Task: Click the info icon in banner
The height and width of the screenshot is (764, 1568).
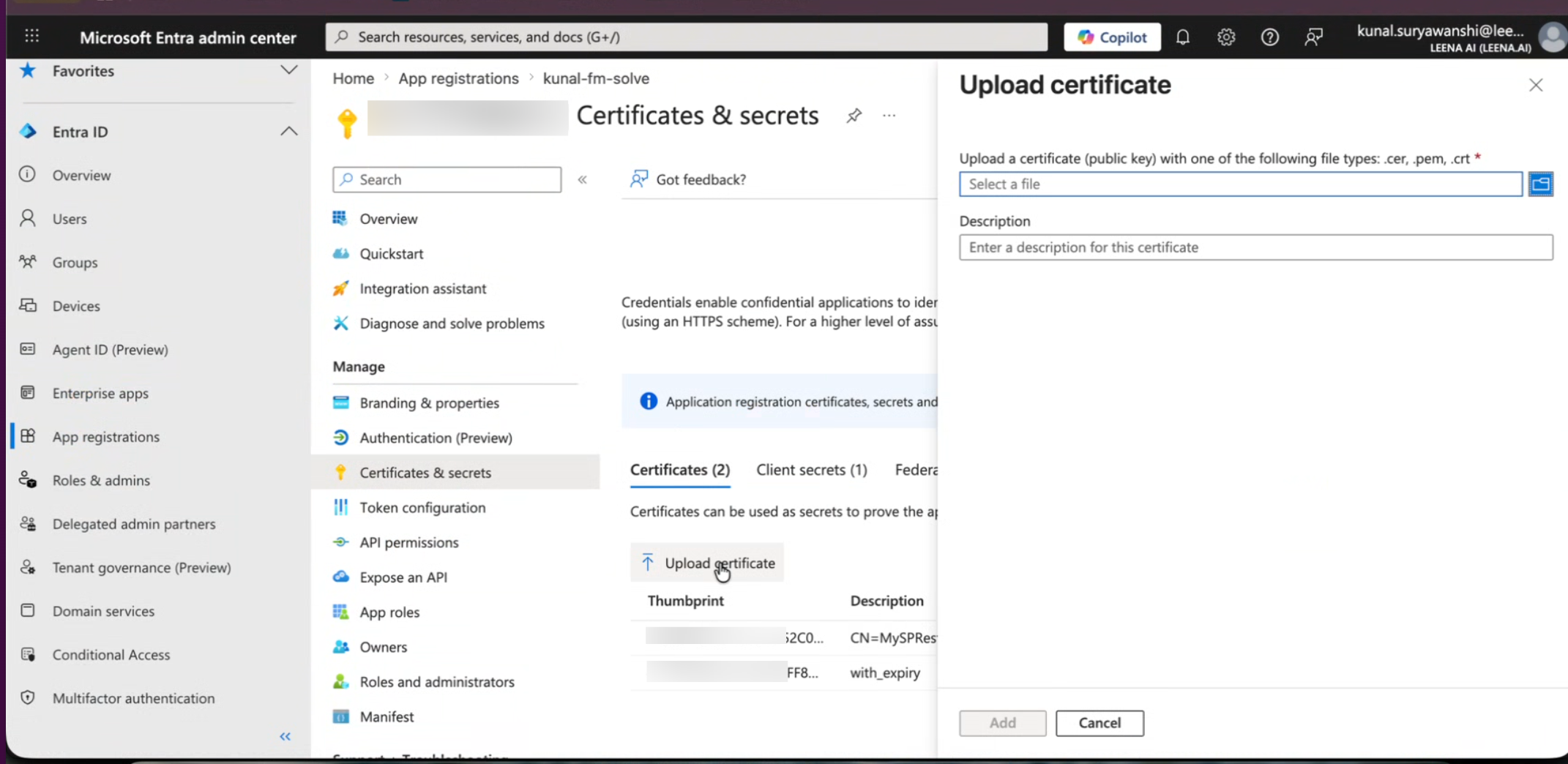Action: tap(648, 401)
